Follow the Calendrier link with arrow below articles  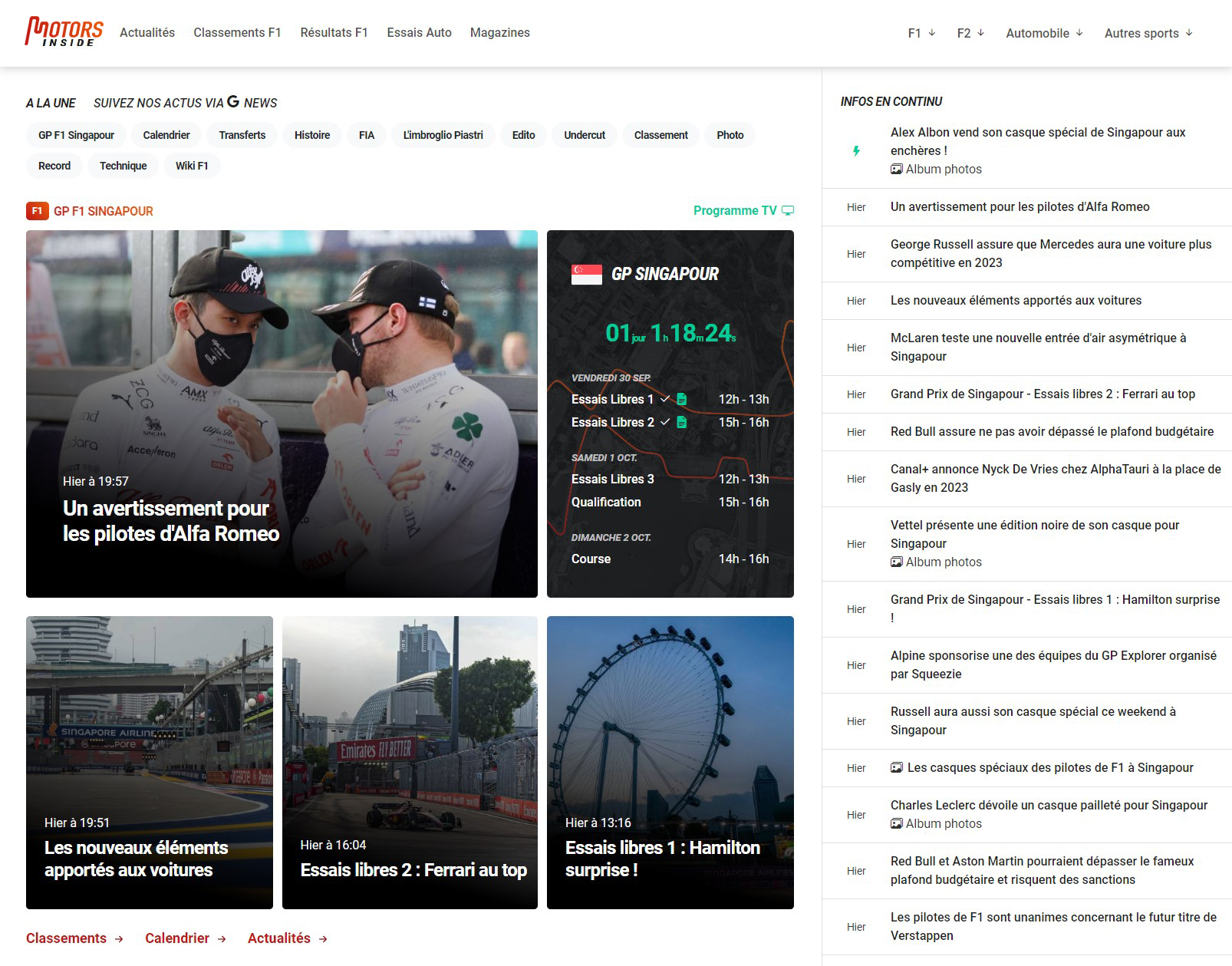pos(186,938)
